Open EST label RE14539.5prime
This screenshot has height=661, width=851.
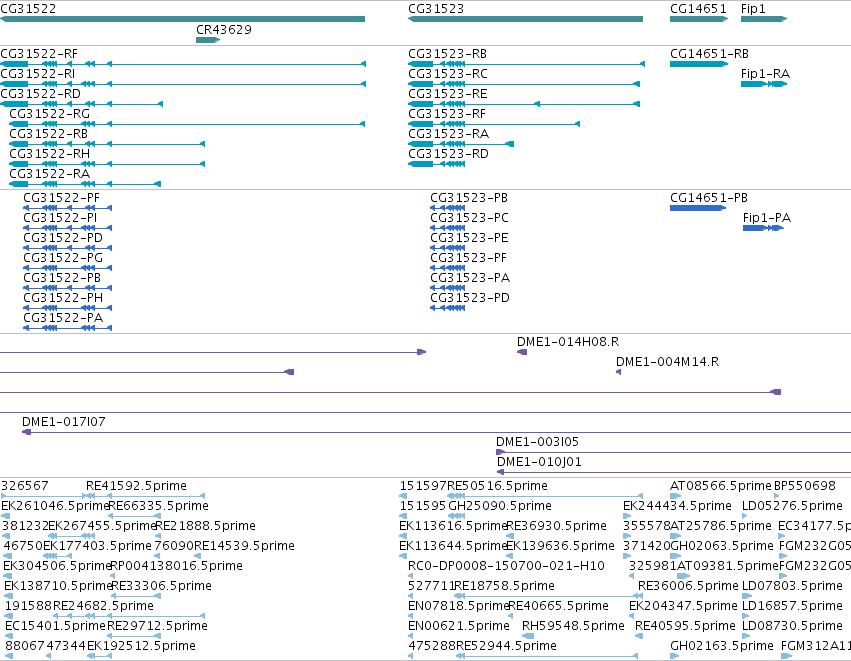click(244, 546)
